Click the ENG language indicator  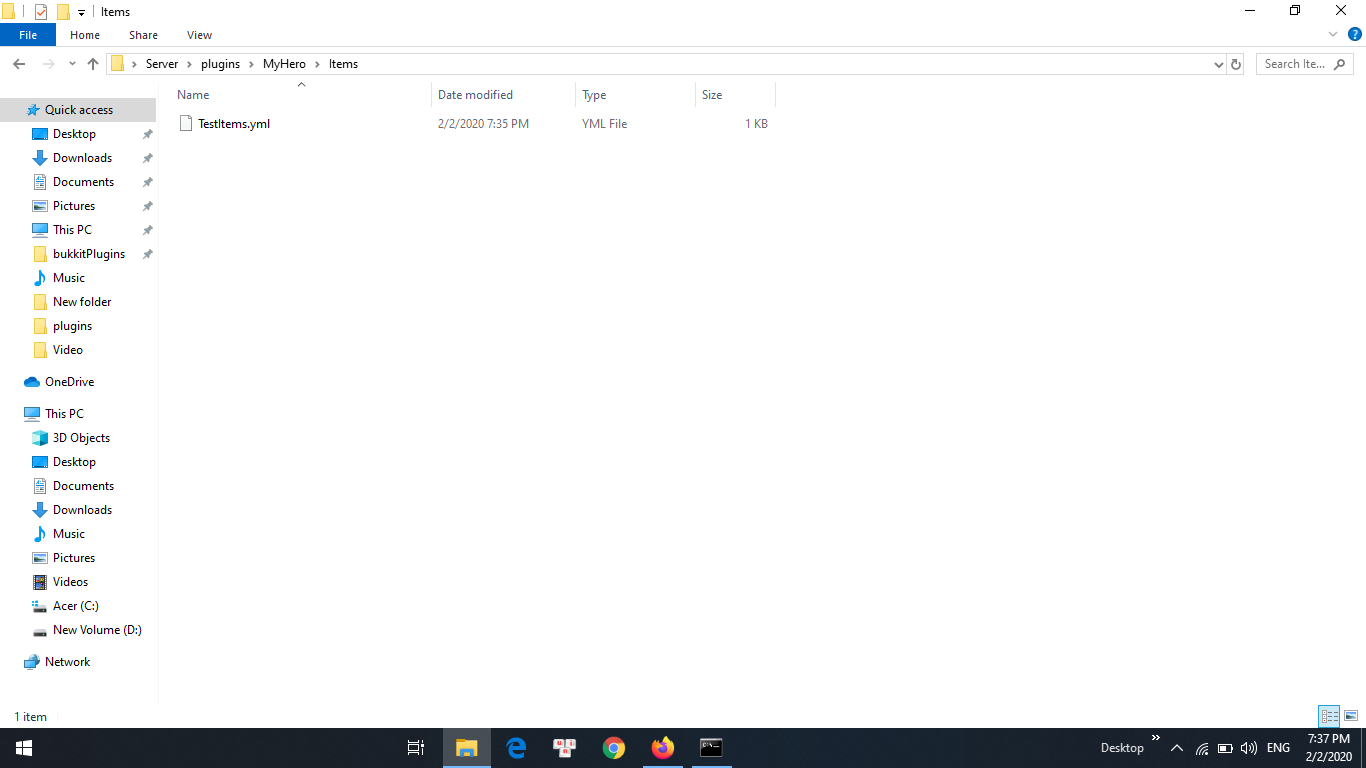[x=1278, y=748]
